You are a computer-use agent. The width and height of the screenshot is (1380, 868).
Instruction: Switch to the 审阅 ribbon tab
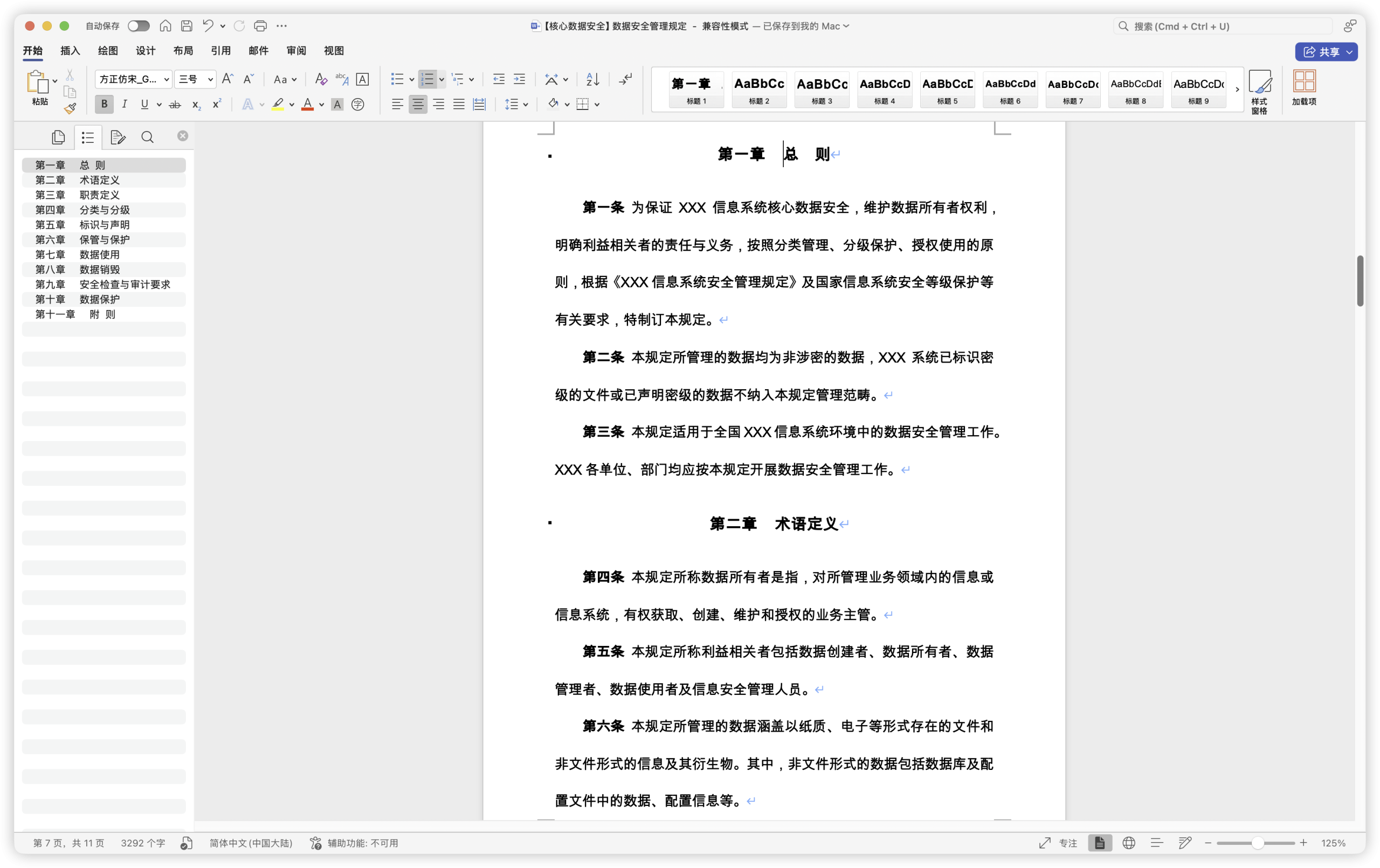point(296,51)
